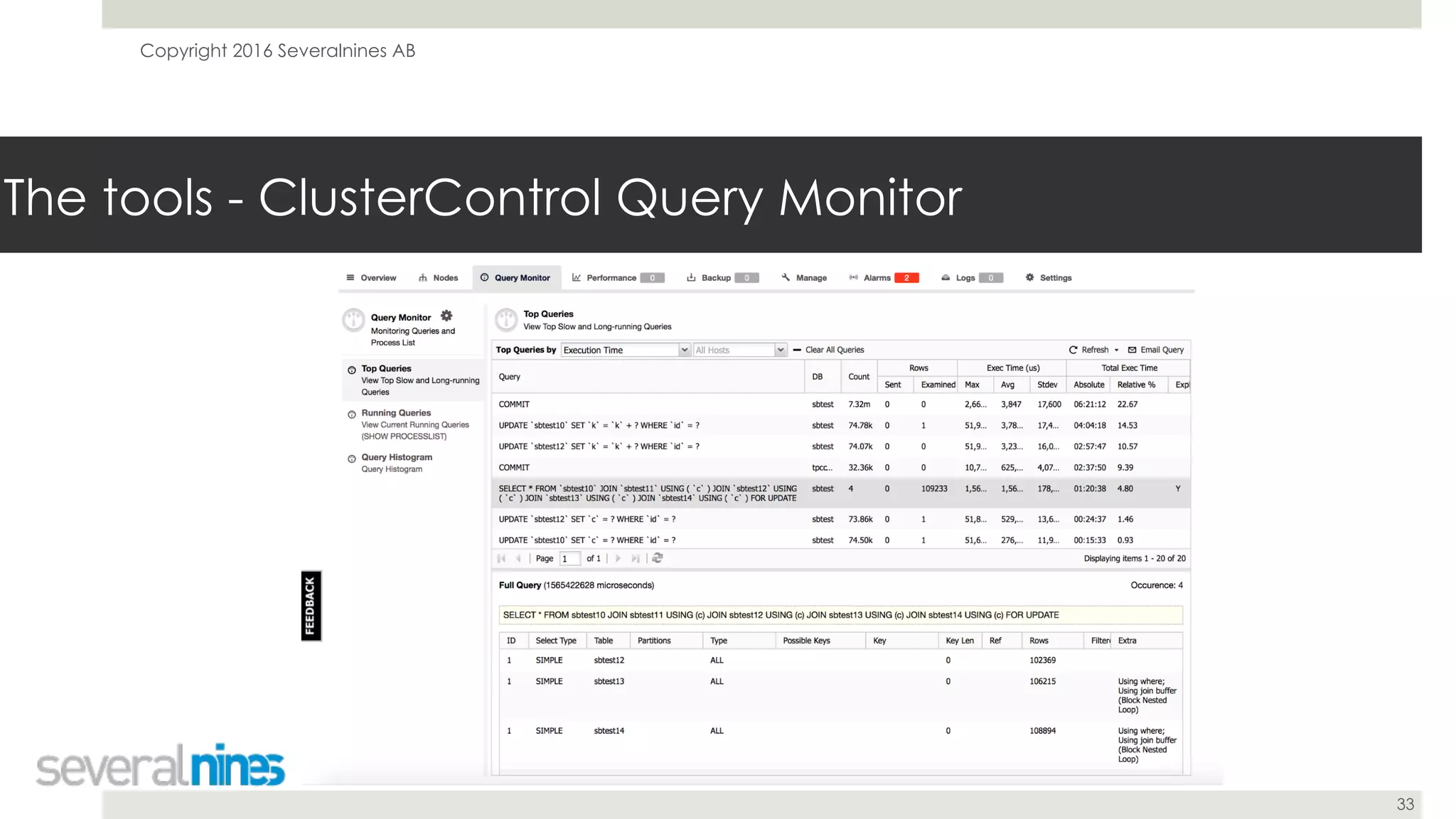Viewport: 1456px width, 819px height.
Task: Select Top Queries in the sidebar
Action: (x=414, y=380)
